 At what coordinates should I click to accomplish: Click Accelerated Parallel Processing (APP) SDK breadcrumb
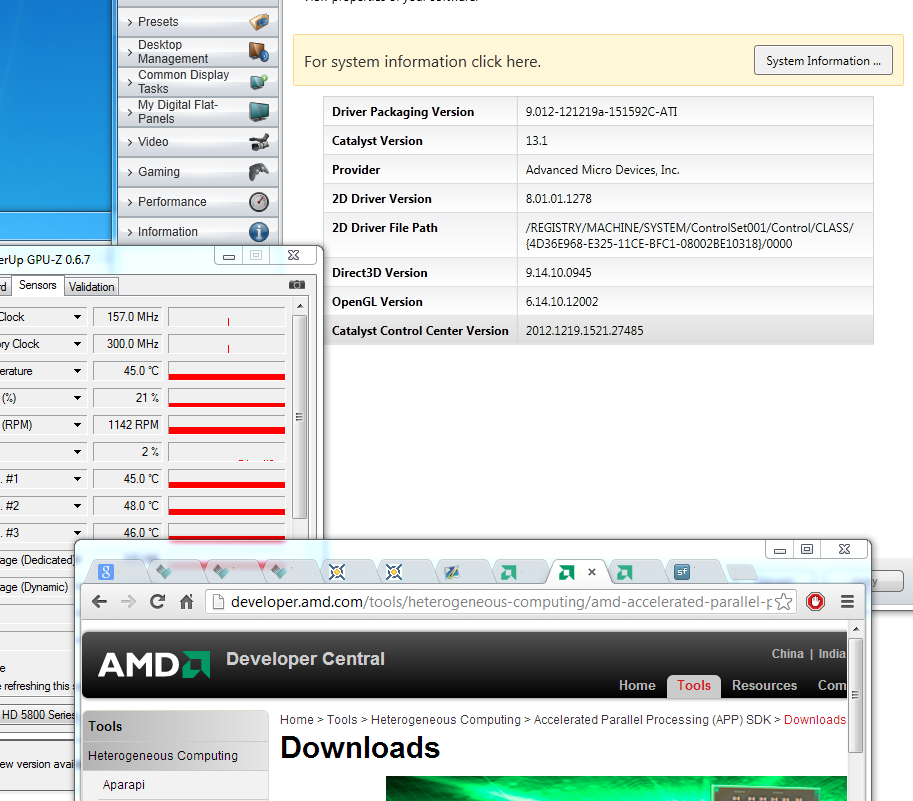point(652,720)
